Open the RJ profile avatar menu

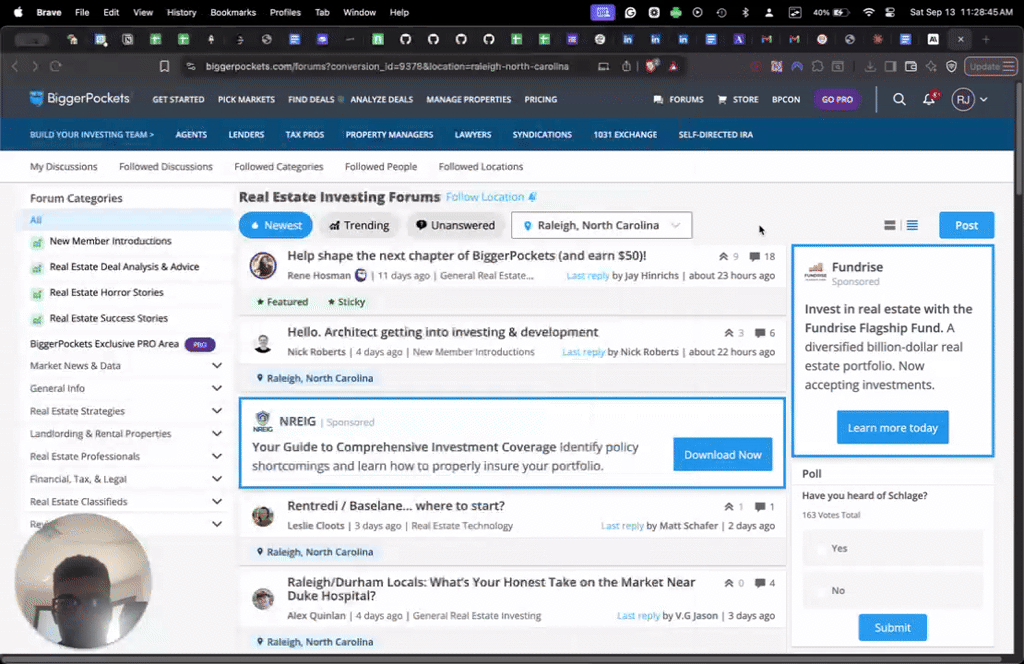tap(963, 99)
